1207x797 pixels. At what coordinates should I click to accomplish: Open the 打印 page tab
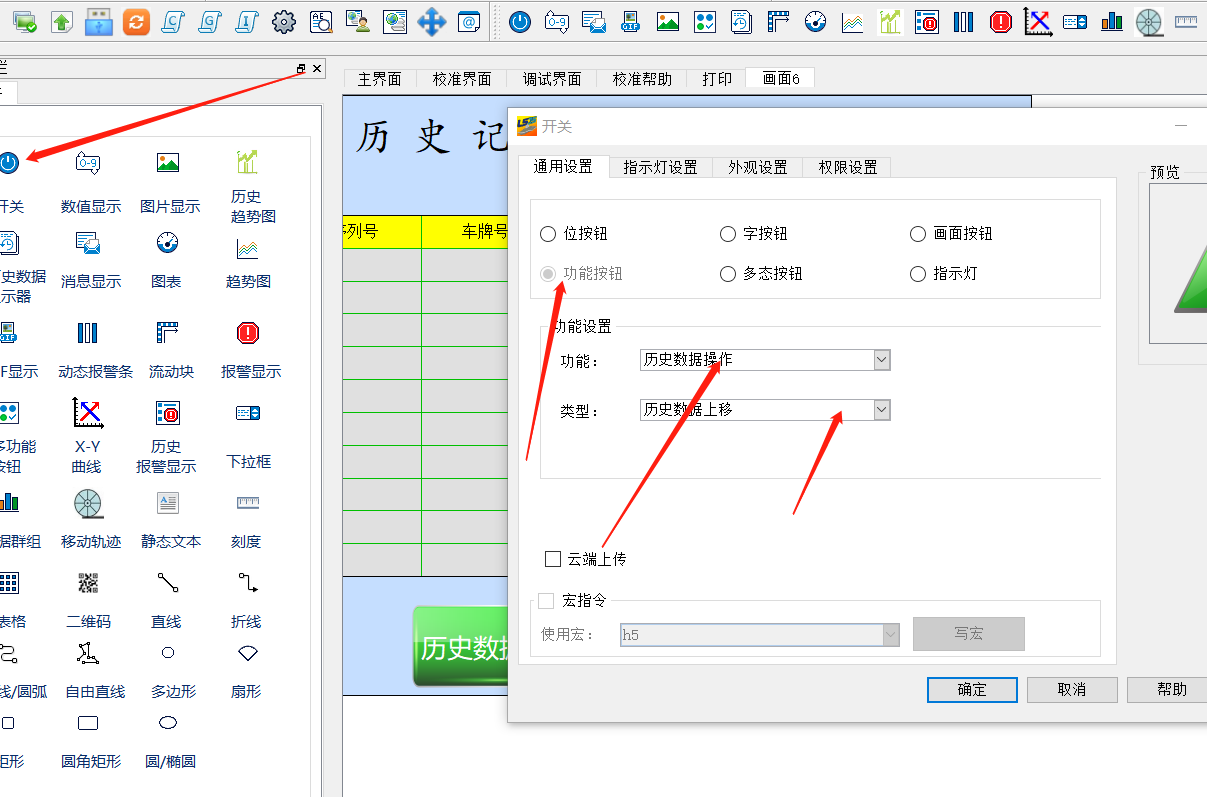coord(717,79)
